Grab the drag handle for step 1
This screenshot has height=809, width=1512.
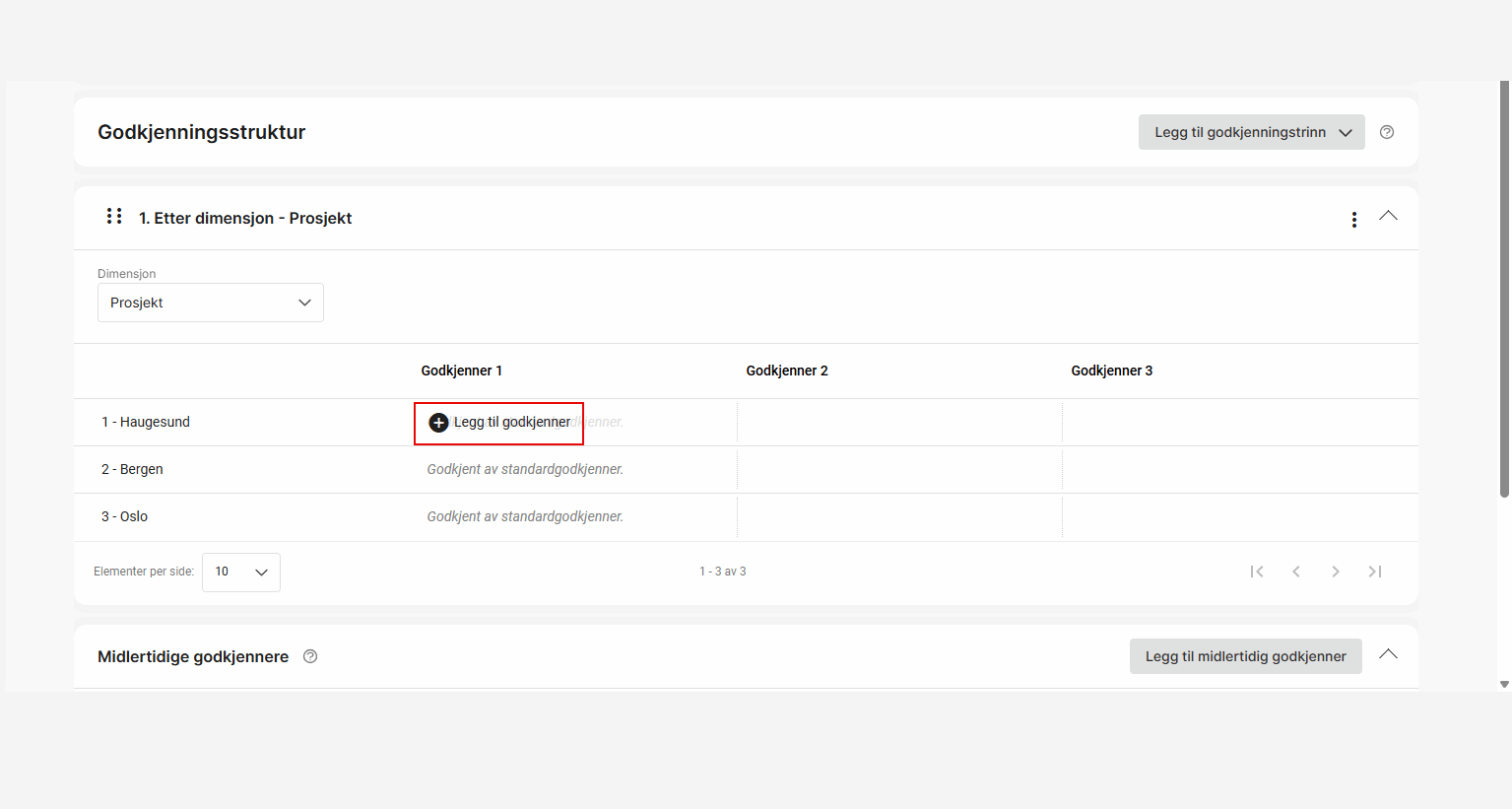pos(114,217)
